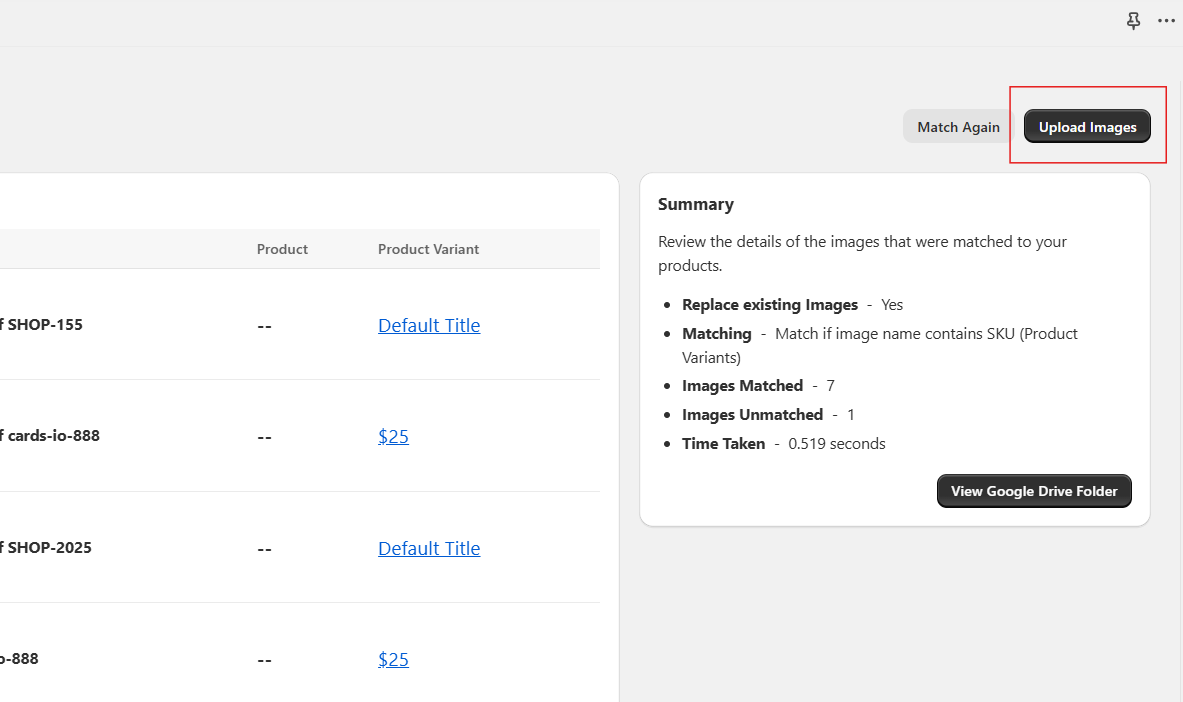The height and width of the screenshot is (702, 1183).
Task: Open the three-dot more options menu
Action: [x=1166, y=20]
